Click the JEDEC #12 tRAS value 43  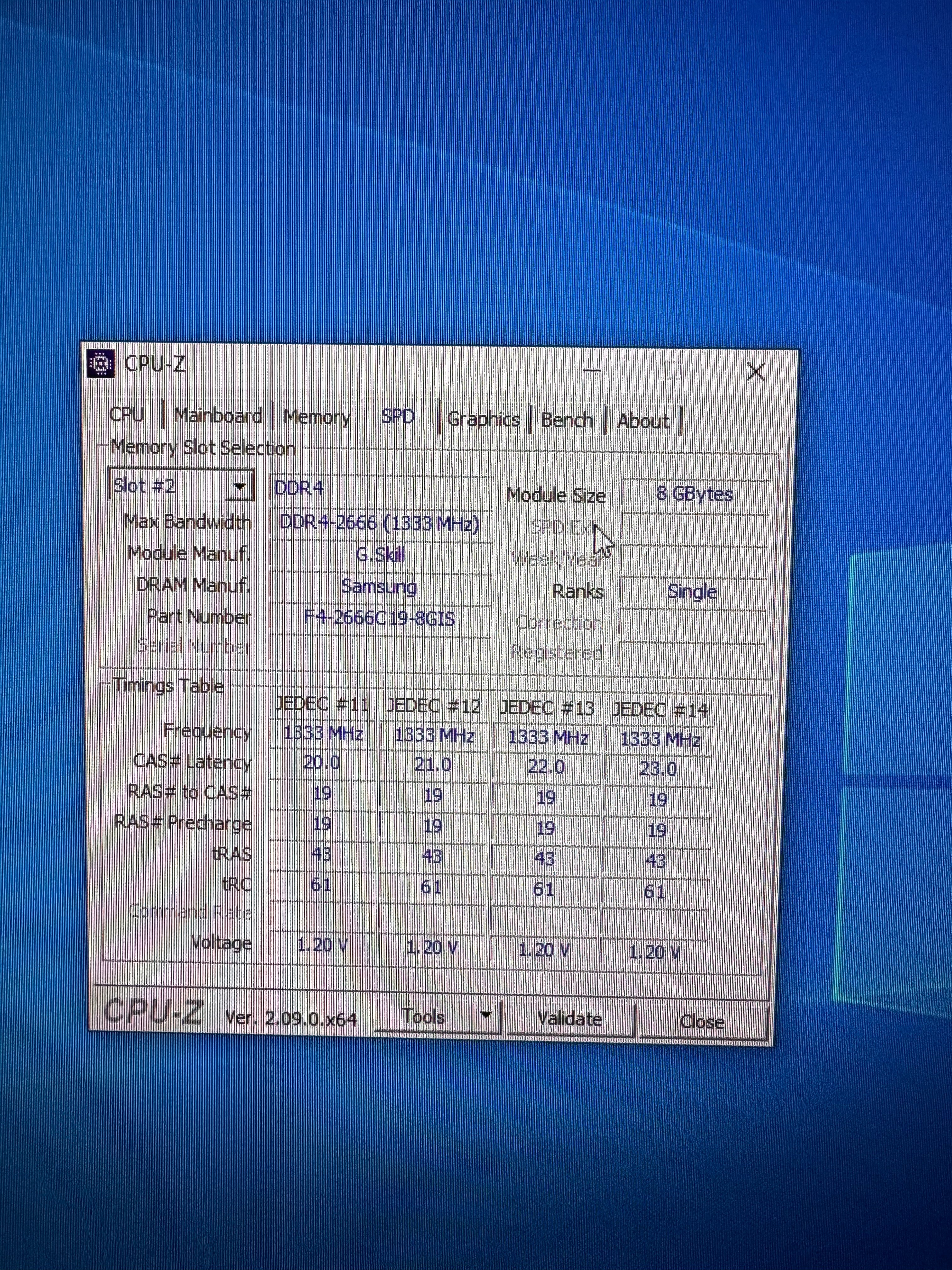pos(432,857)
